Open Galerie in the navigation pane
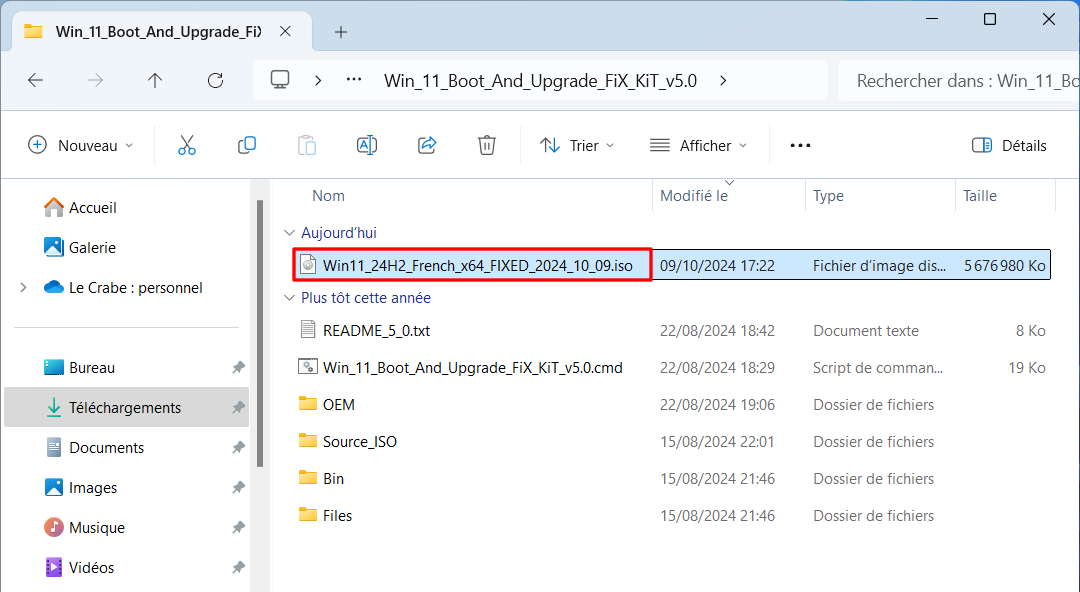The width and height of the screenshot is (1080, 592). (x=79, y=247)
